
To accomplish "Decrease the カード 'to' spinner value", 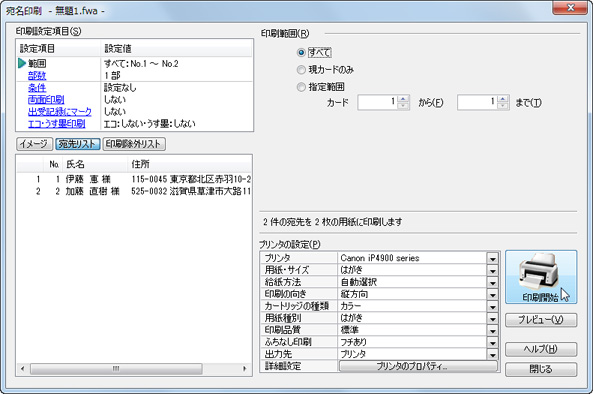I will 503,106.
